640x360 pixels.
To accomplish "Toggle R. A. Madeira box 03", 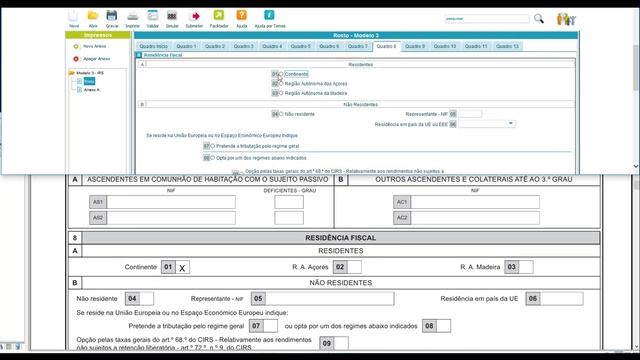I will pos(526,267).
